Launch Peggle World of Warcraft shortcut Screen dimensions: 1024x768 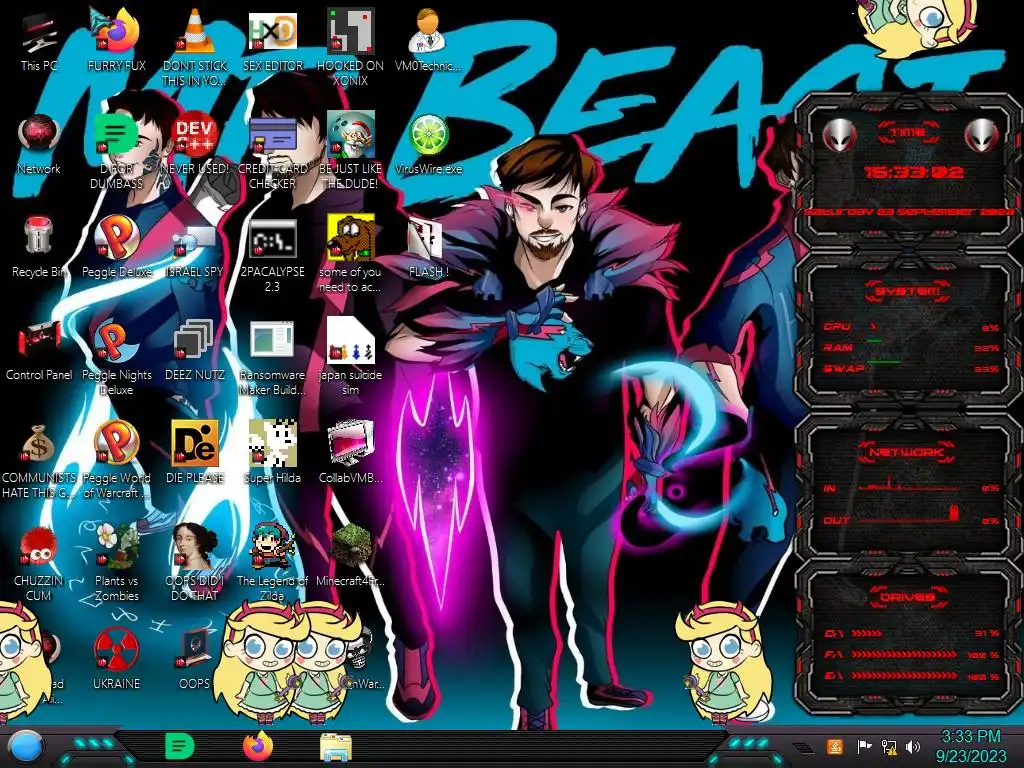pyautogui.click(x=116, y=461)
